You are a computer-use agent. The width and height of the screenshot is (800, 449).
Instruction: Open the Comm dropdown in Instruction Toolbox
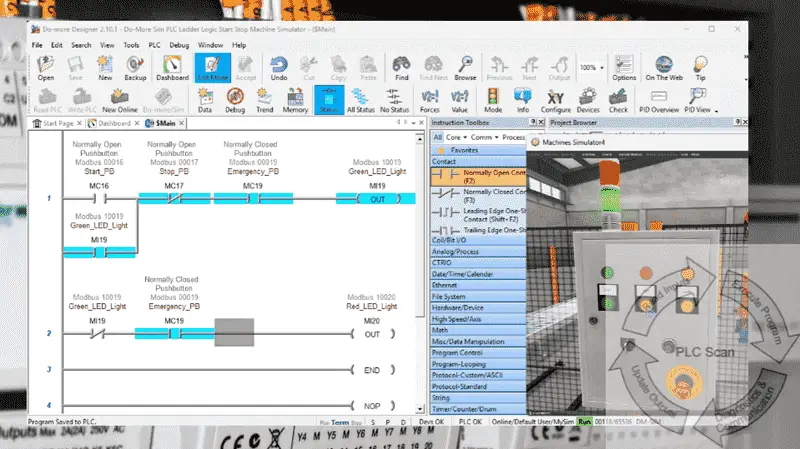[484, 137]
